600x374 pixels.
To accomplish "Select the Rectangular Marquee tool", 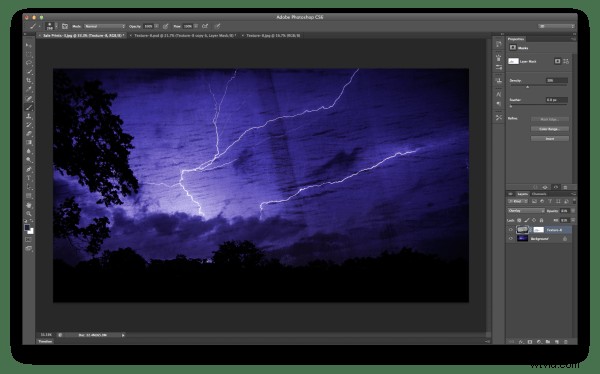I will tap(29, 54).
